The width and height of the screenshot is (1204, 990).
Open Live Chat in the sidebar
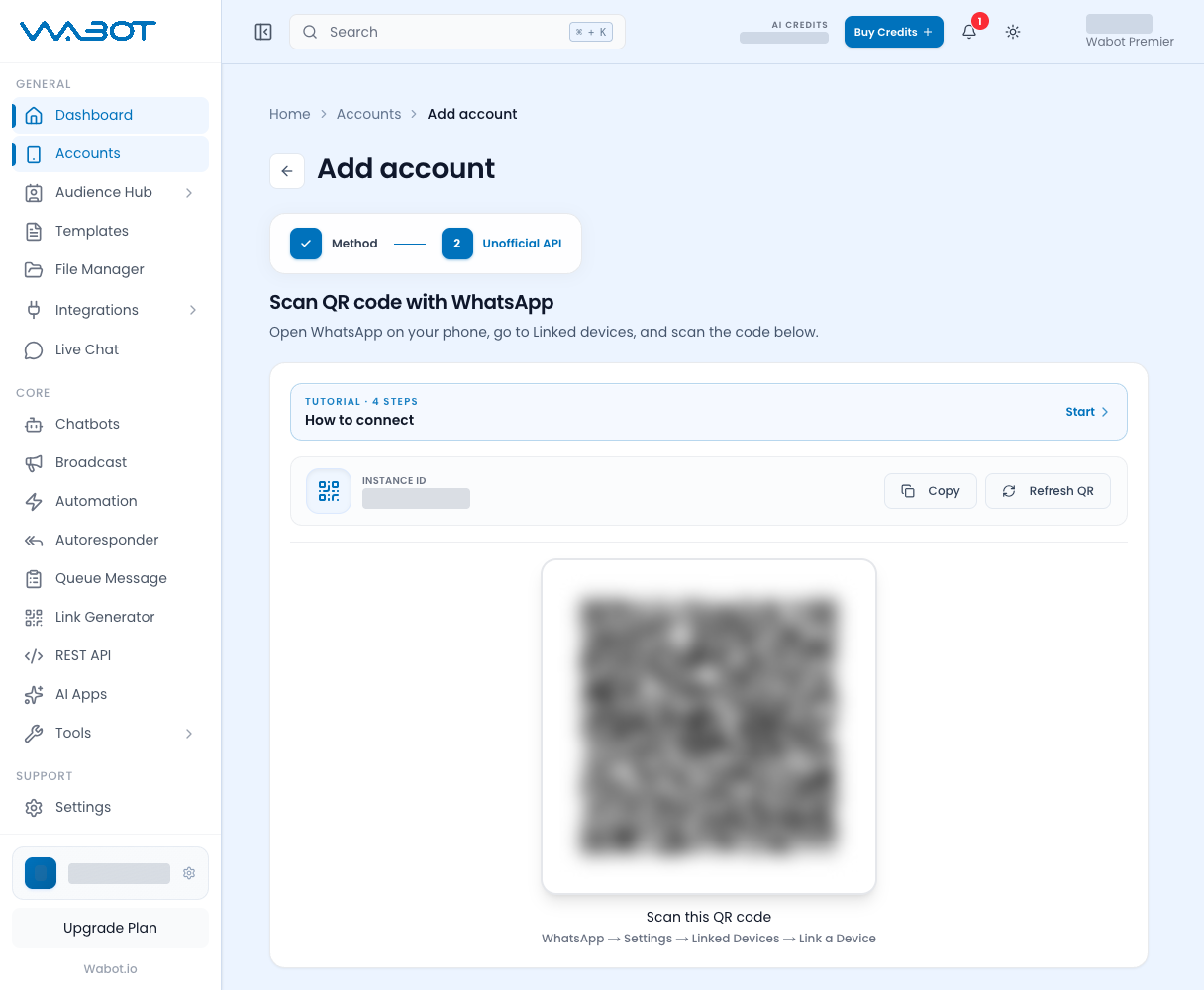click(111, 349)
